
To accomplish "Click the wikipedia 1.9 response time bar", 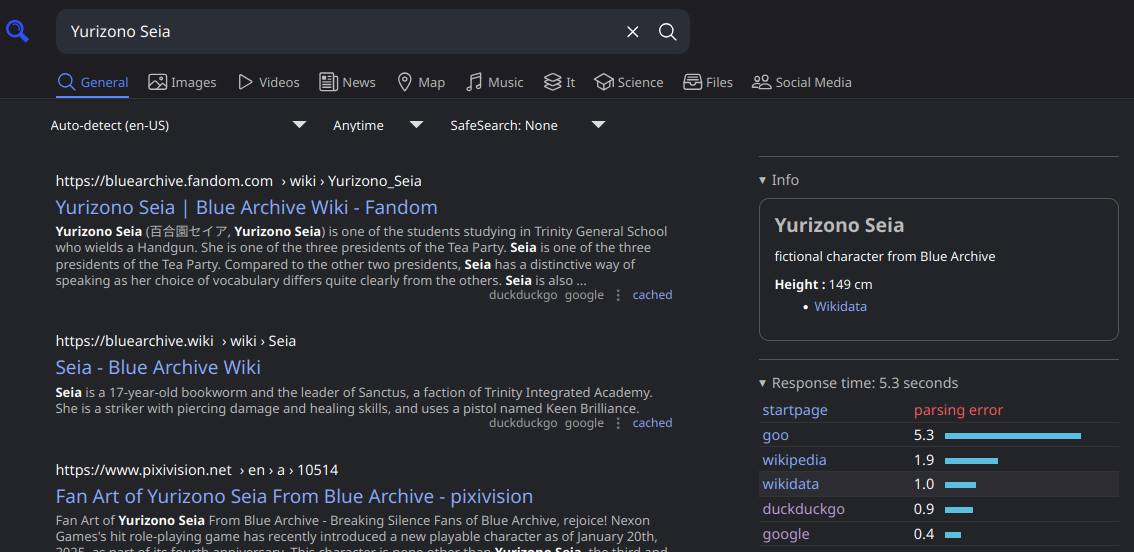I will (x=971, y=461).
